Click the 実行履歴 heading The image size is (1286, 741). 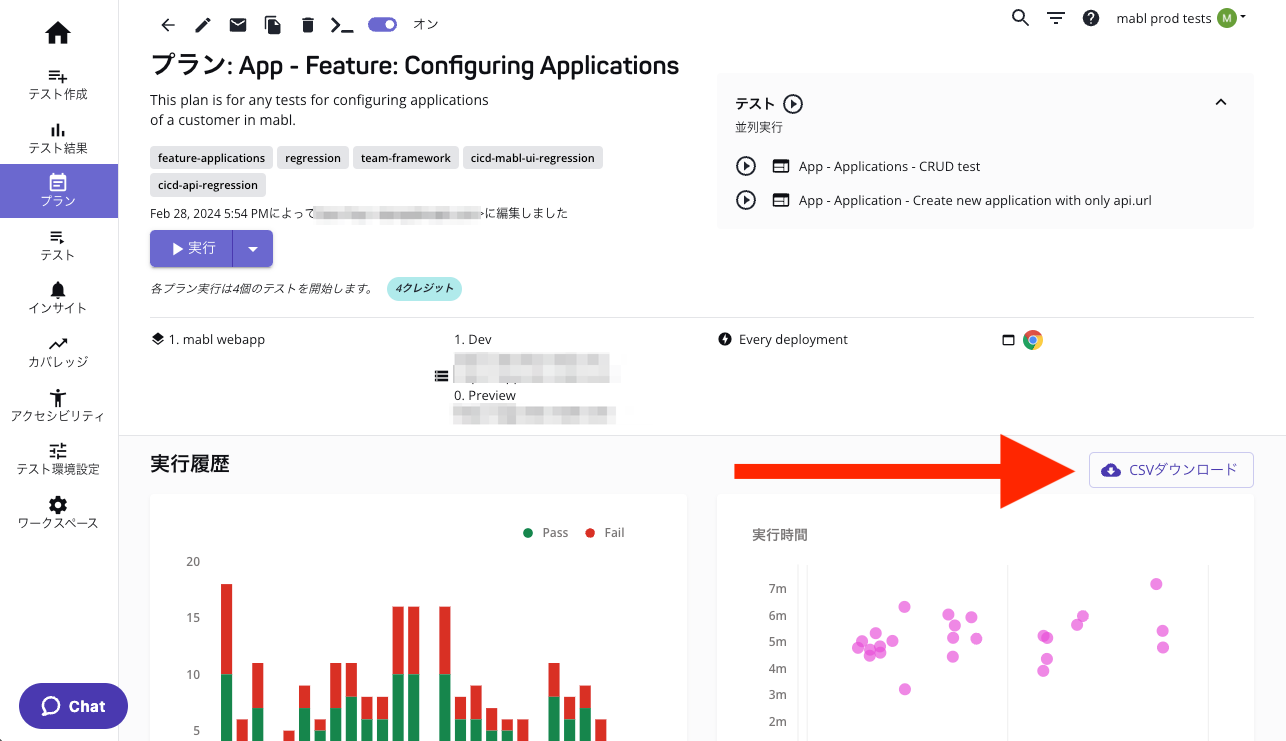coord(190,464)
